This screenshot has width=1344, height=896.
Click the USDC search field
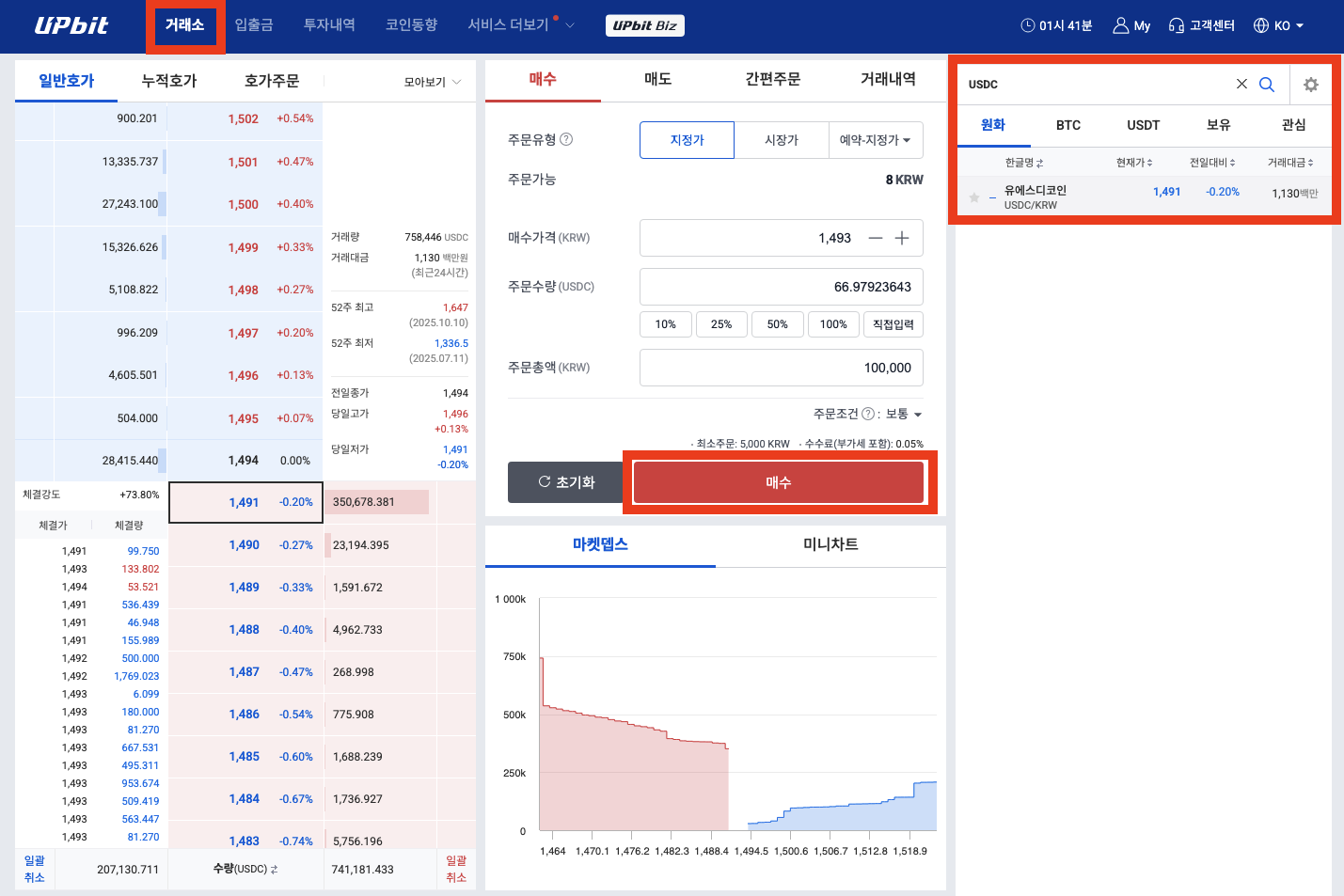click(x=1096, y=84)
